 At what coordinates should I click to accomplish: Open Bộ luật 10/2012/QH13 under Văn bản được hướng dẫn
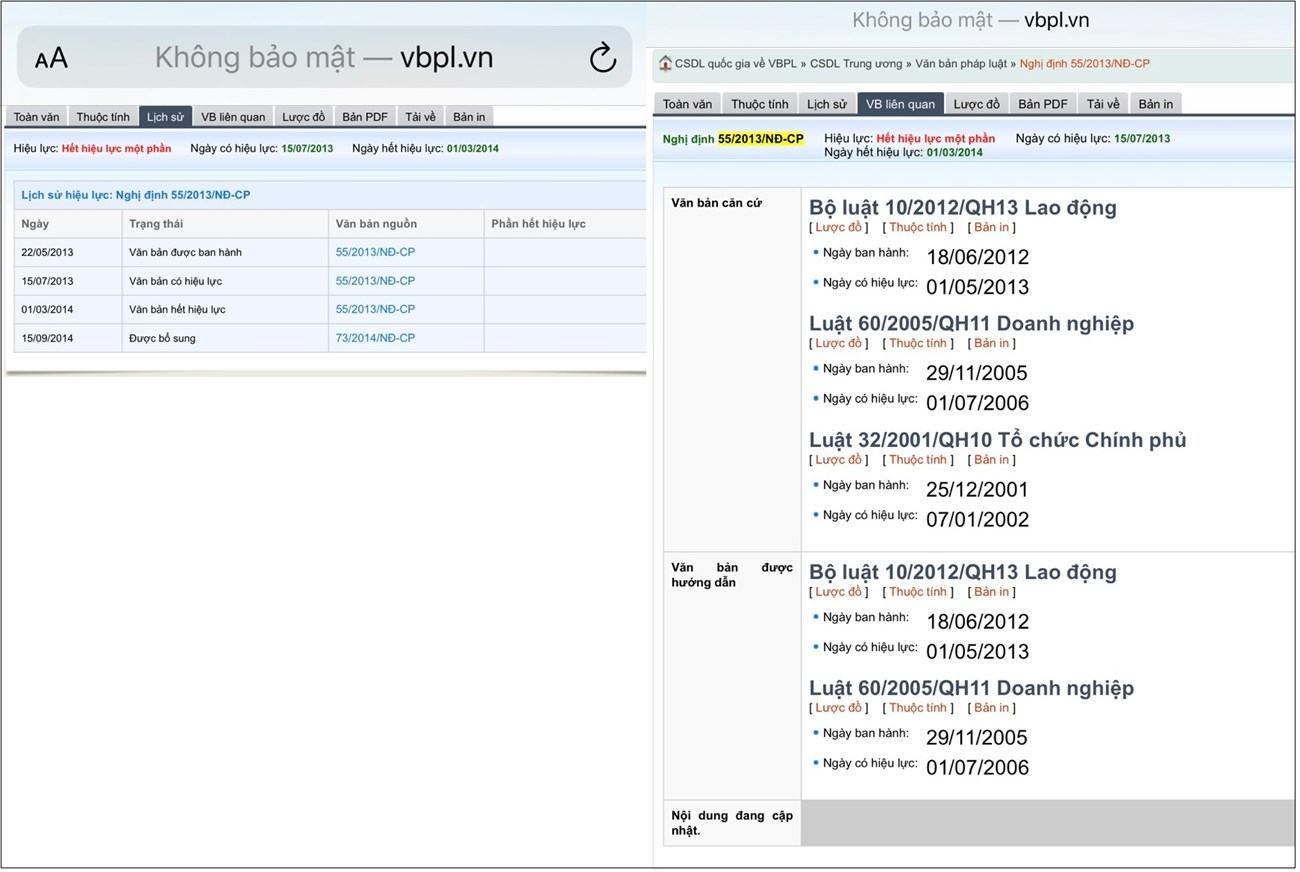pos(963,573)
